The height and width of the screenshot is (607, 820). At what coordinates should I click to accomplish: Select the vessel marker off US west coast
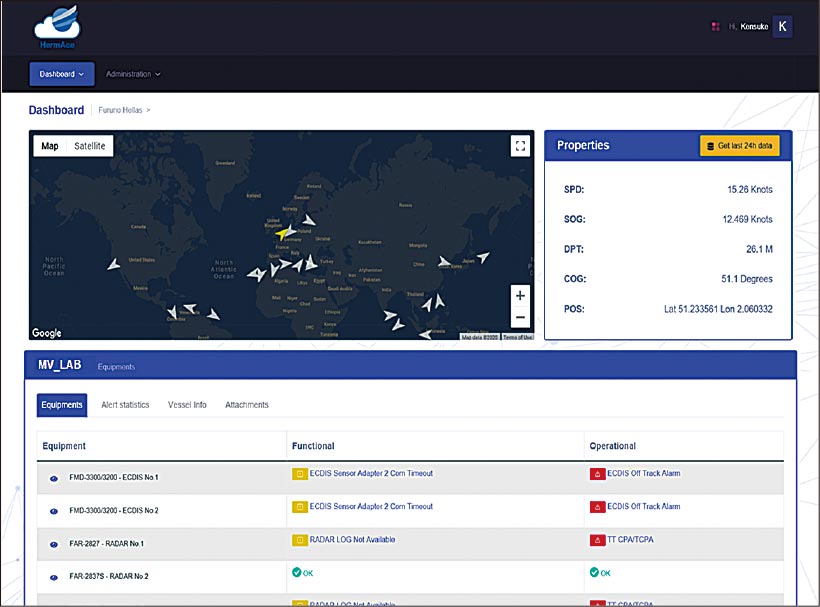(113, 265)
